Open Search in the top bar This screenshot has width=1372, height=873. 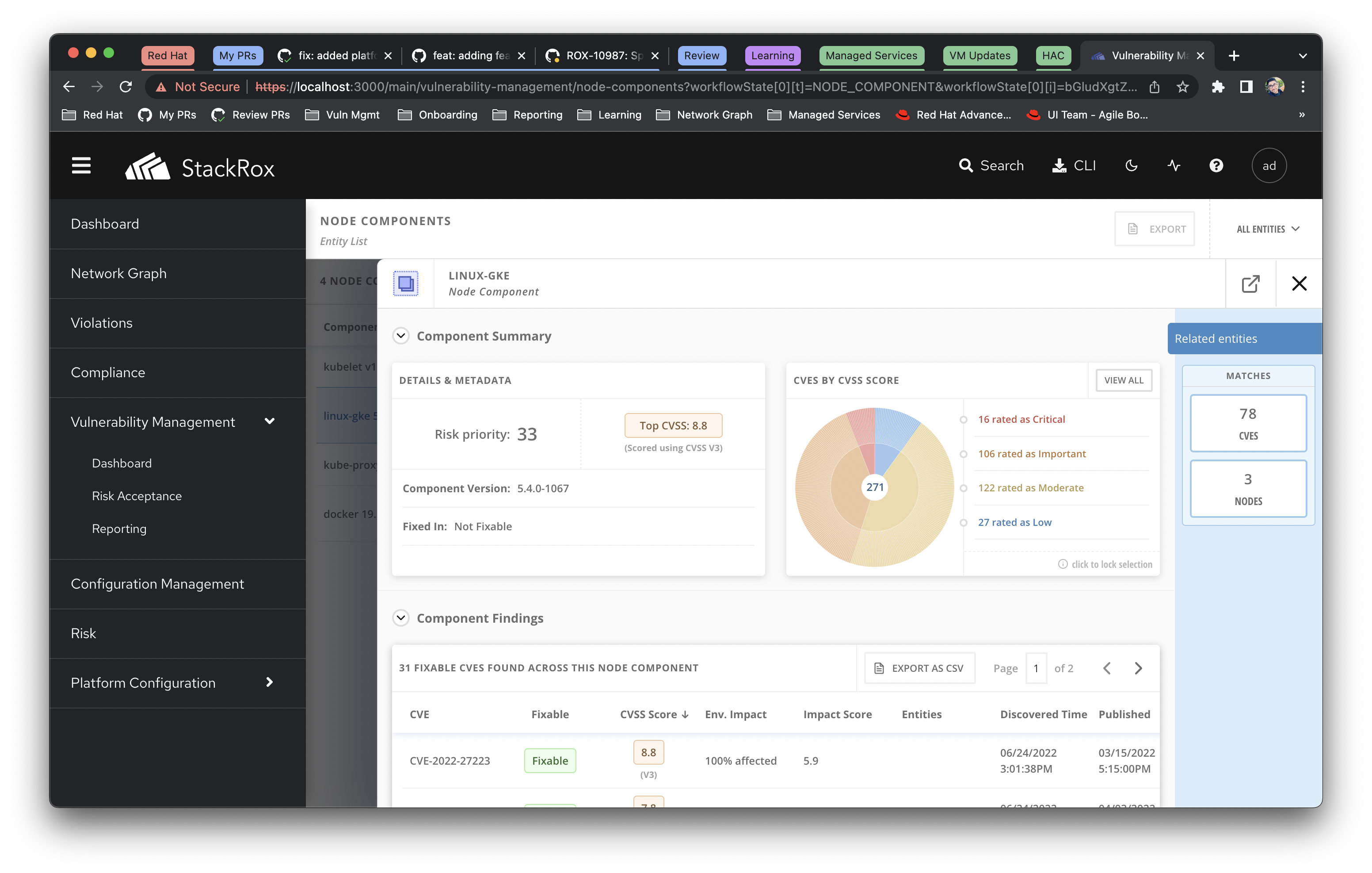point(991,166)
